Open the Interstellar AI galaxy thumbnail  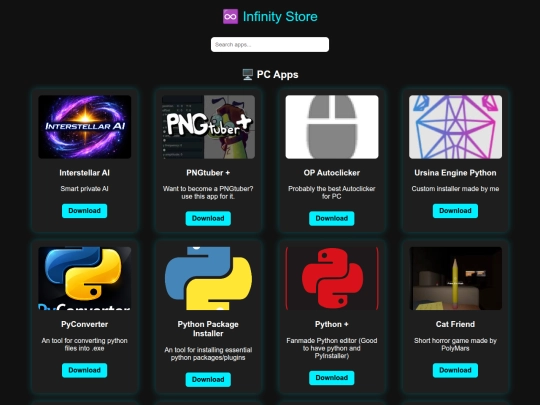(x=84, y=127)
